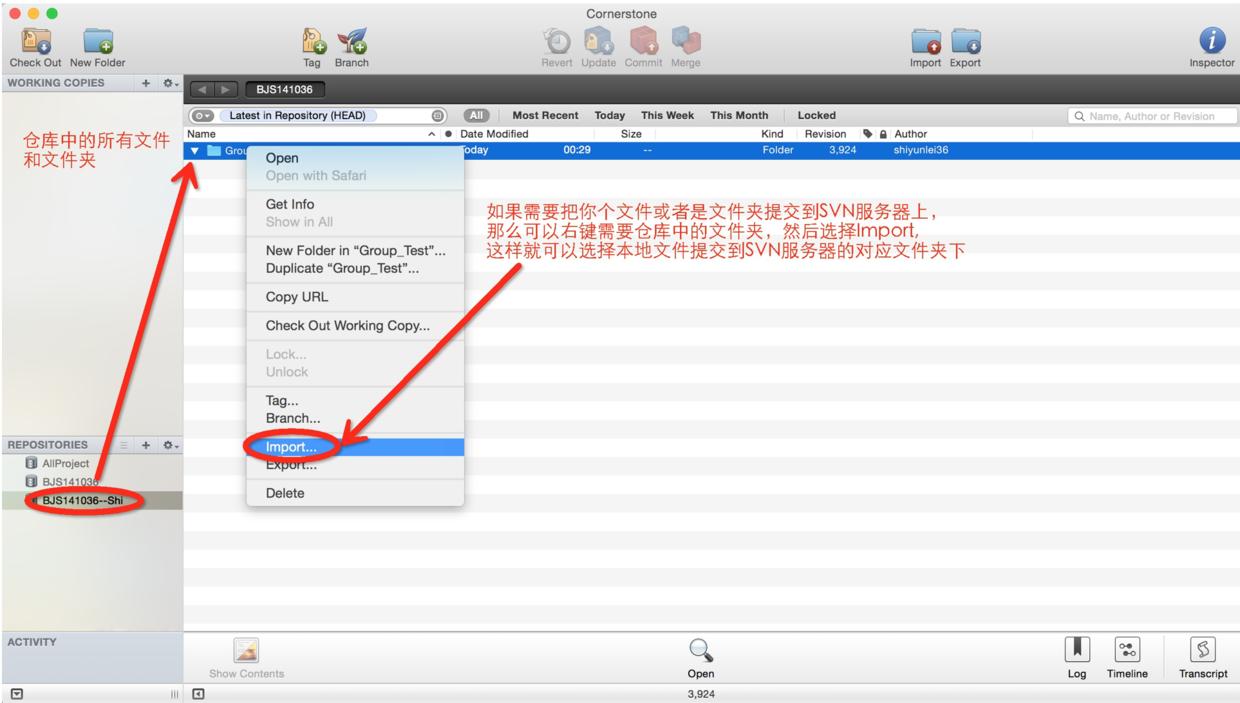Open the Transcript view

pos(1203,650)
